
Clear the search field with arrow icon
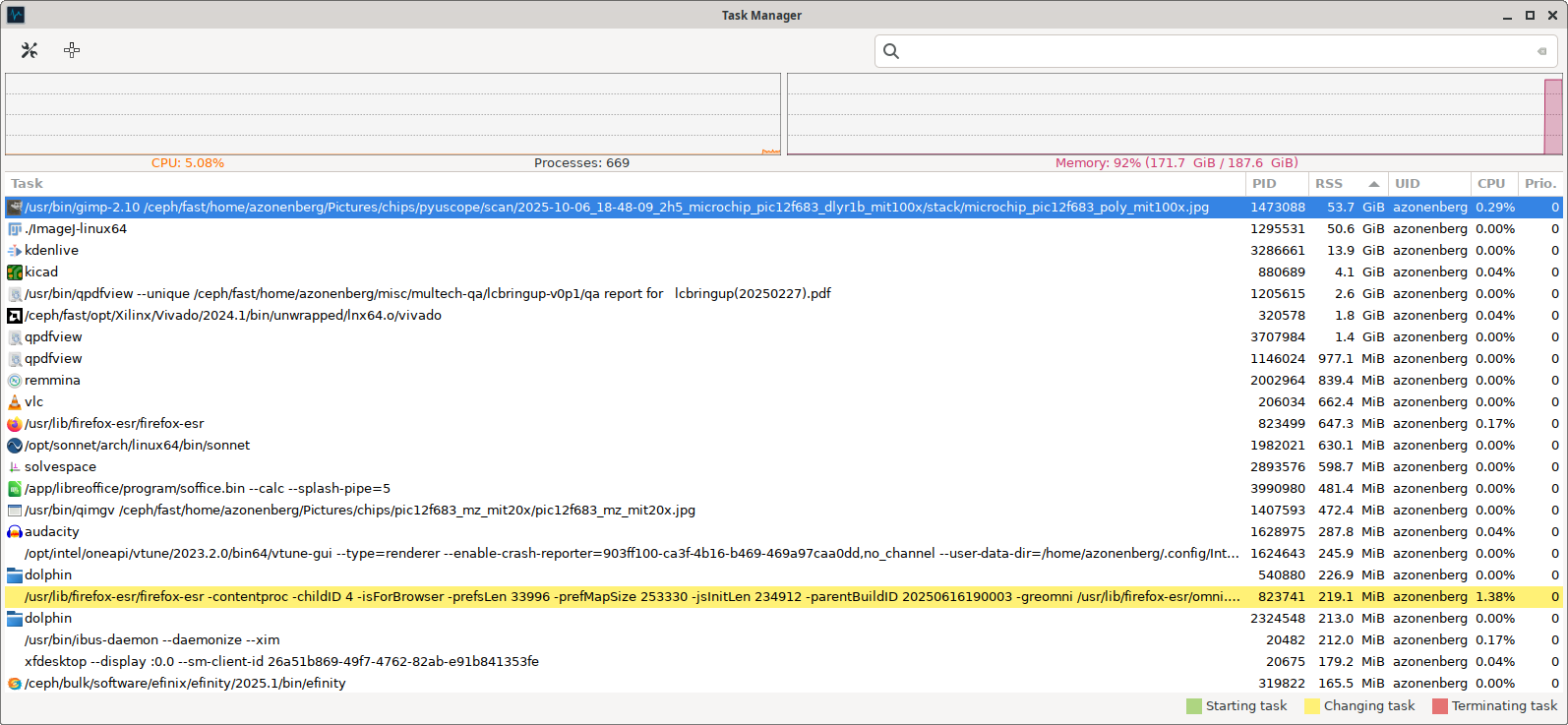point(1541,51)
